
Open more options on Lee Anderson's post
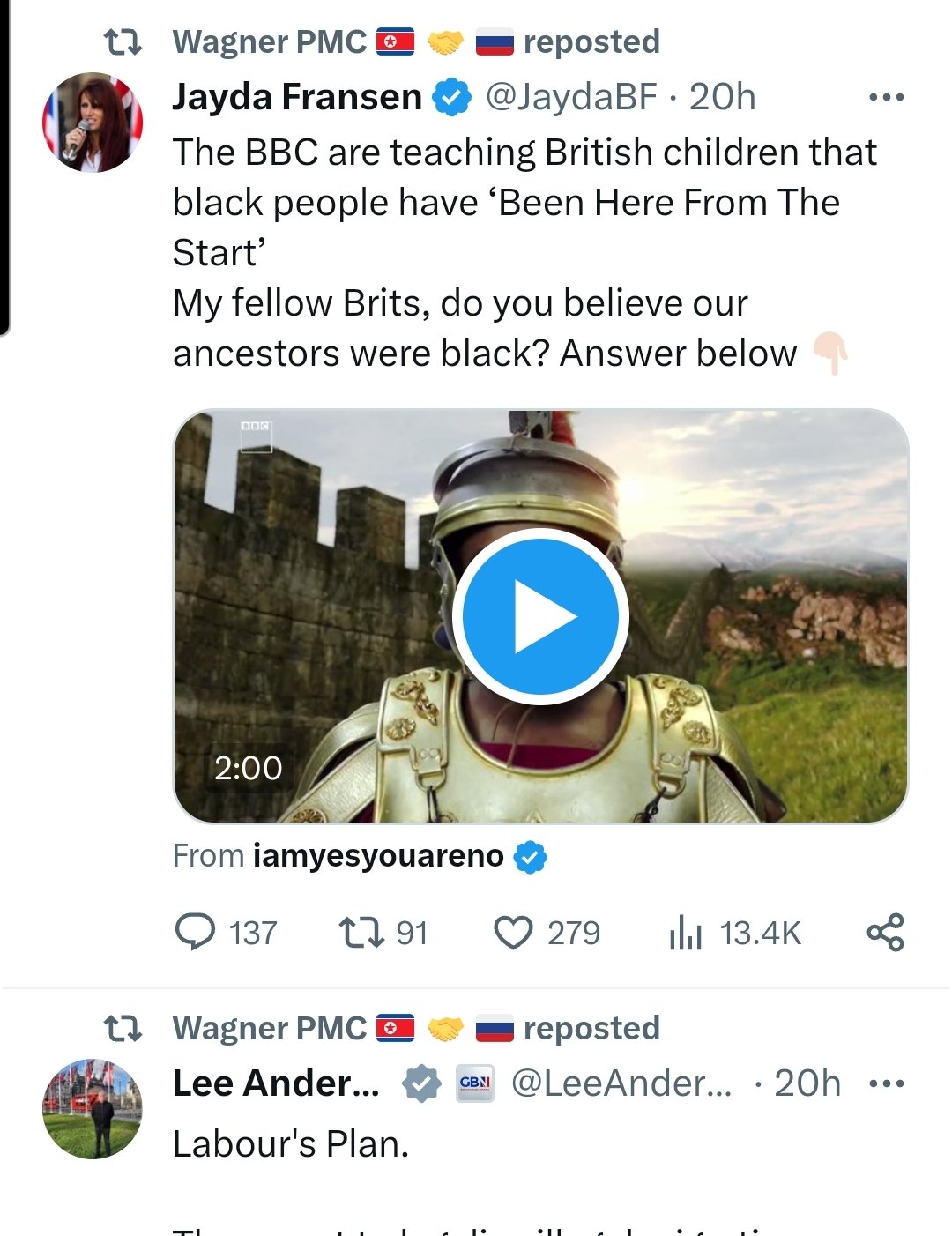(x=886, y=1083)
